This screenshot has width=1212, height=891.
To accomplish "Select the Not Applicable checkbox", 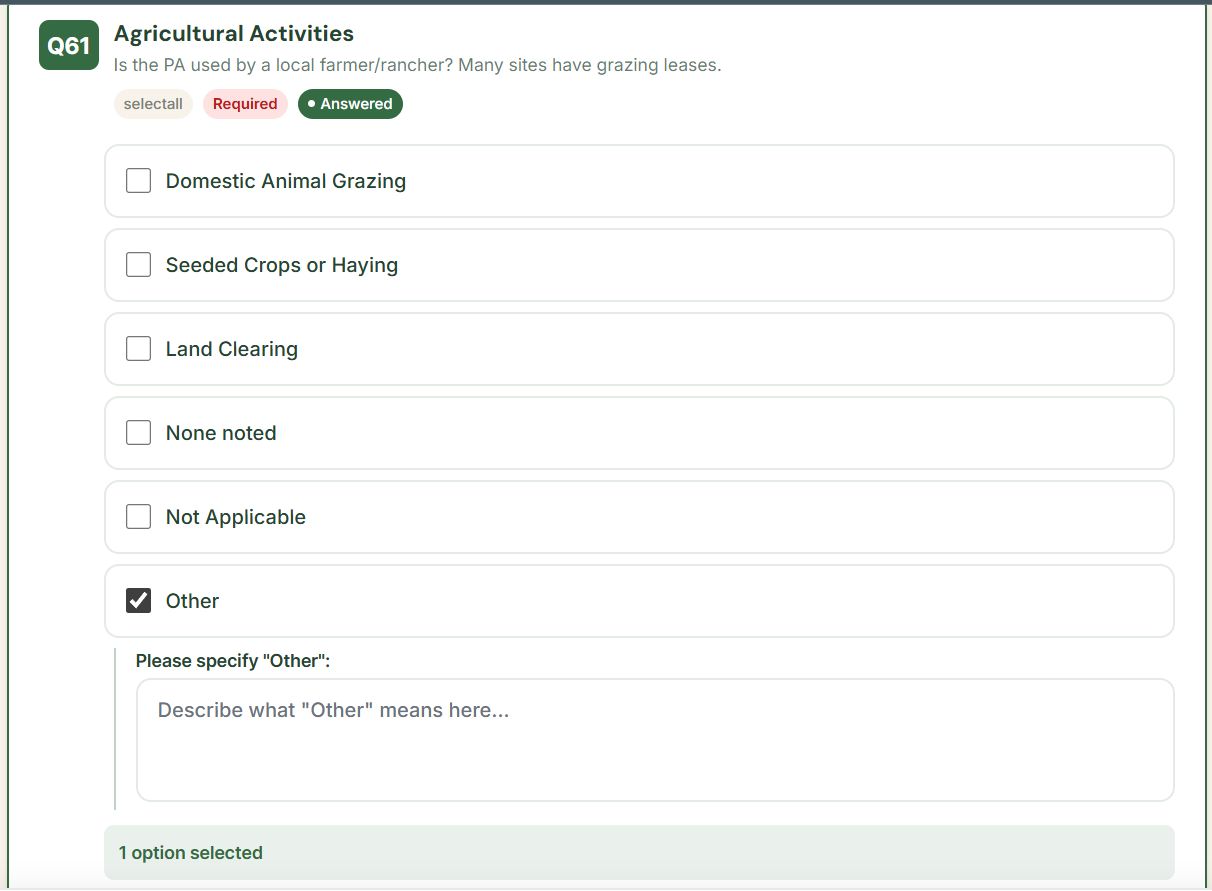I will point(138,516).
